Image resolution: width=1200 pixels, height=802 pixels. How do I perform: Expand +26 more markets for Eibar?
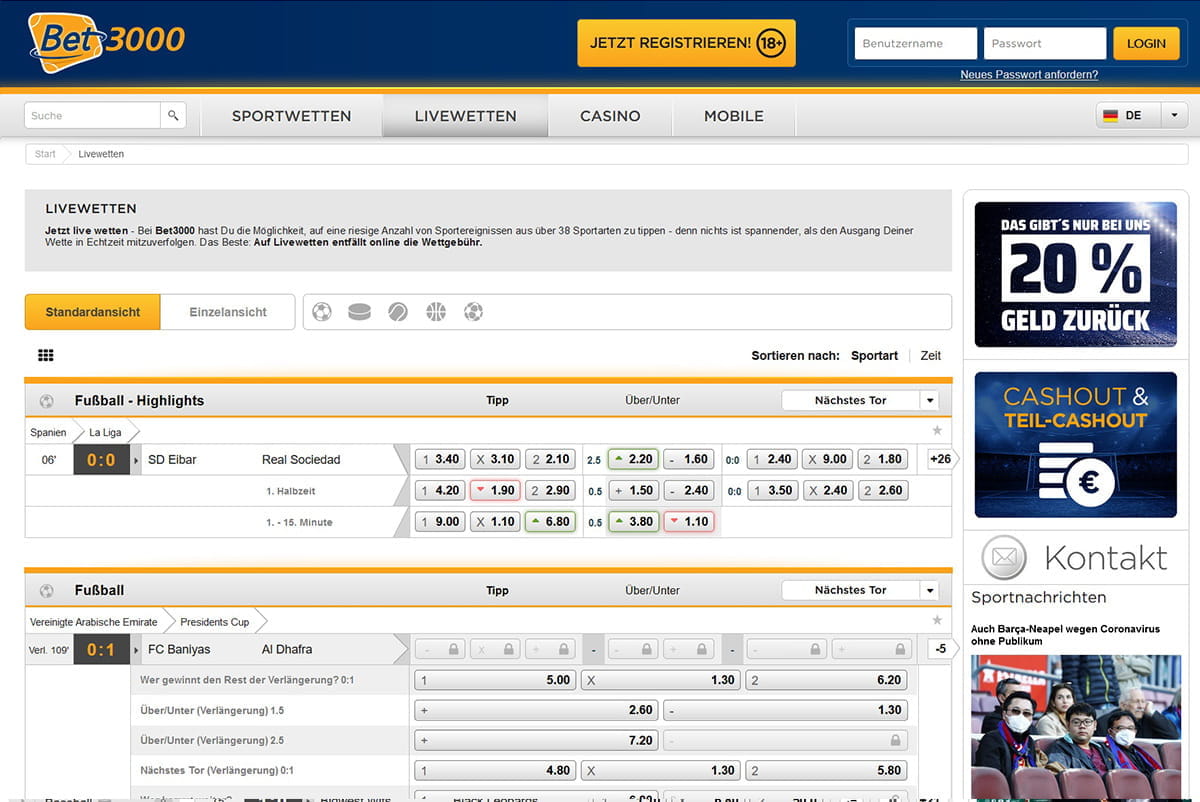pos(941,460)
